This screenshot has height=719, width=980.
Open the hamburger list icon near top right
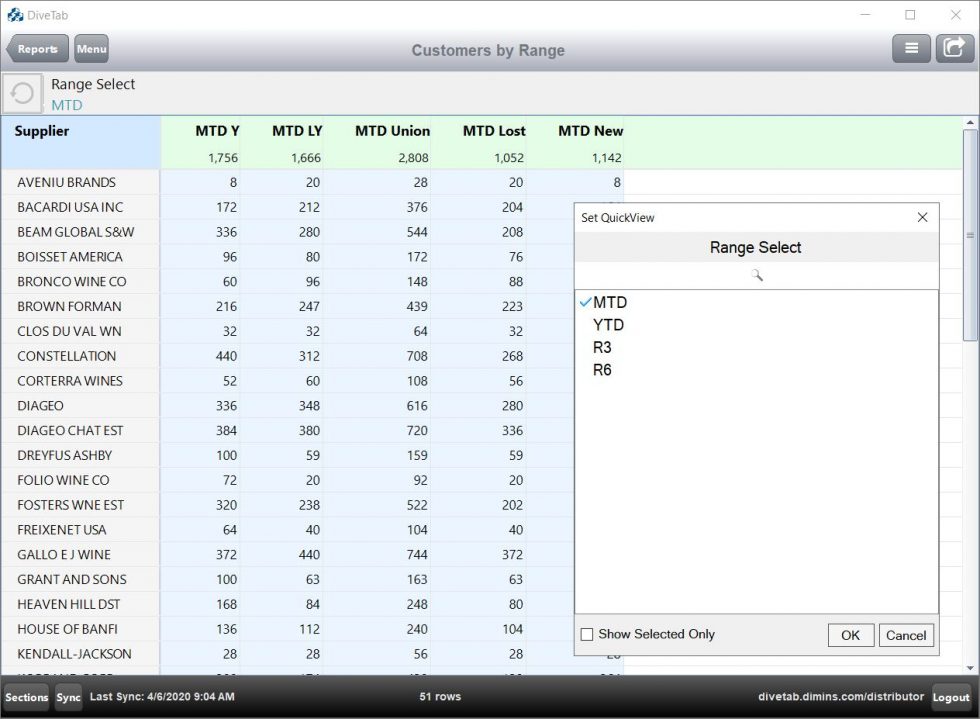(x=911, y=47)
